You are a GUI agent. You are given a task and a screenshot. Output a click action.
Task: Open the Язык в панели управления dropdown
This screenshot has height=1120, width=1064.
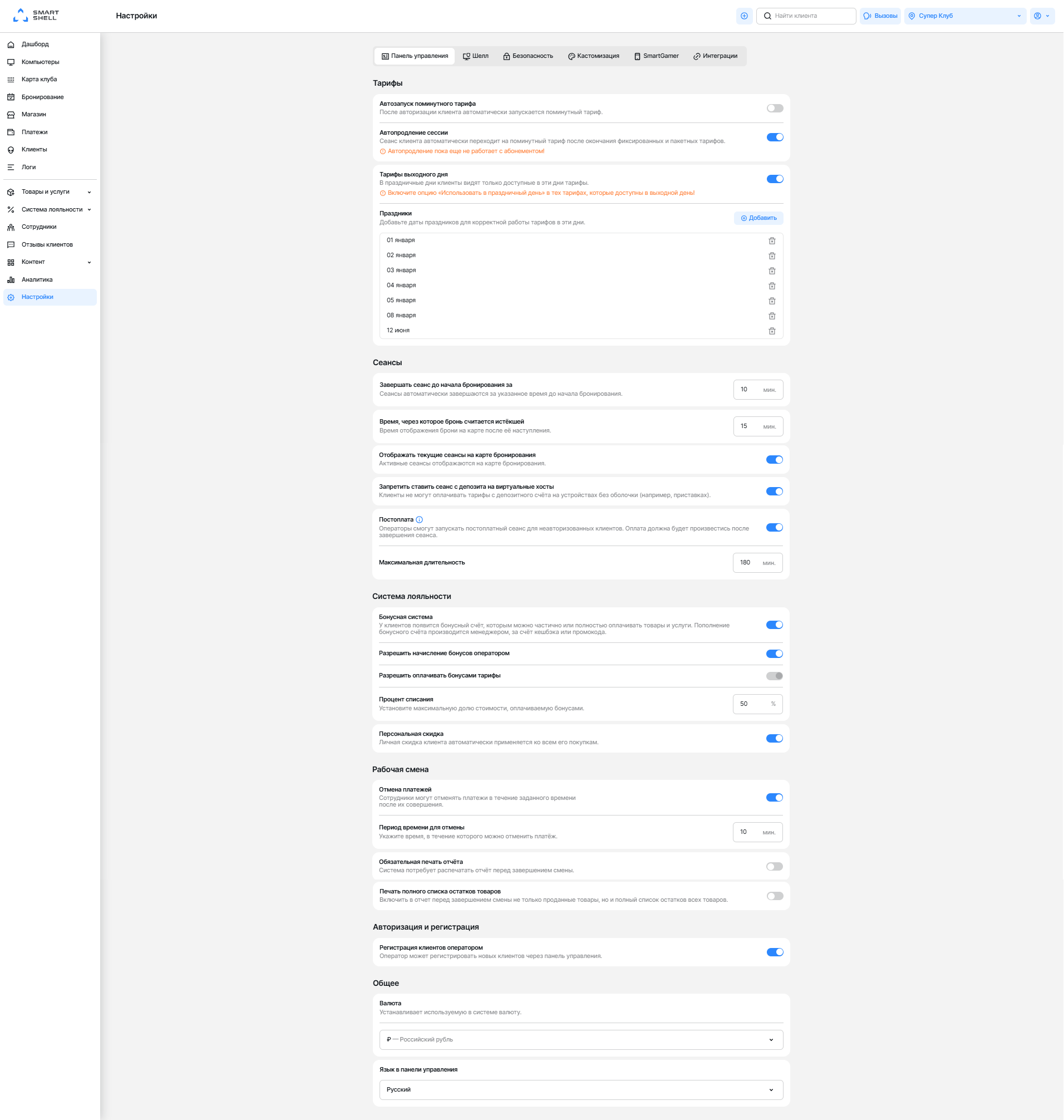pos(581,1090)
